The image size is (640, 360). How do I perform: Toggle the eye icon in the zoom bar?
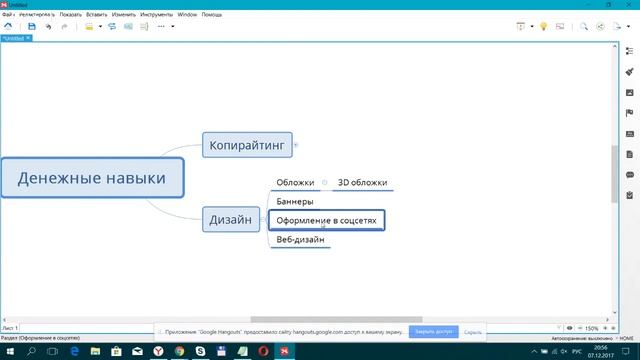click(x=569, y=328)
